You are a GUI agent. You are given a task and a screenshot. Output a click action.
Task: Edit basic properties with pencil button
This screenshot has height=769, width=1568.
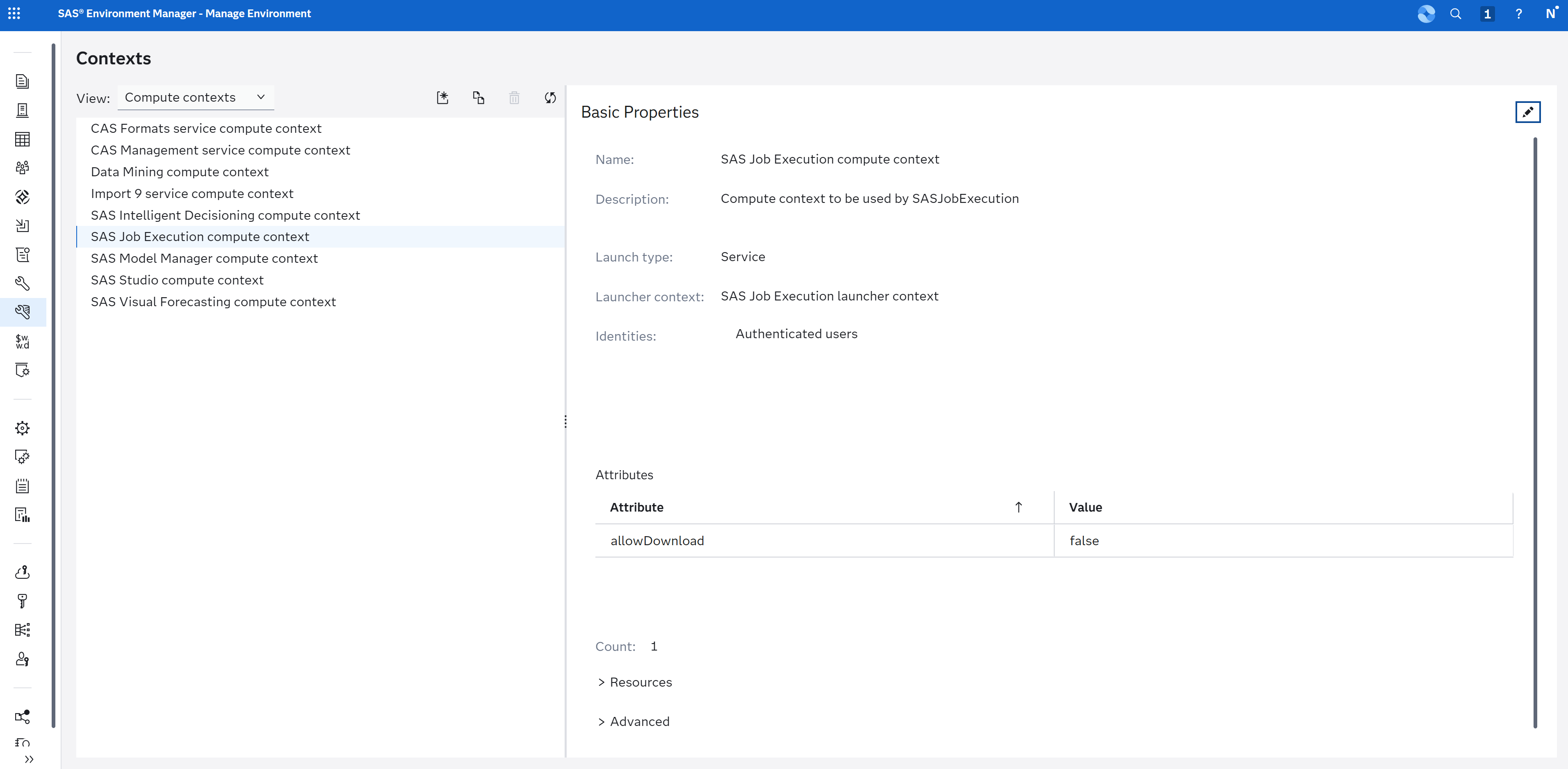coord(1528,112)
